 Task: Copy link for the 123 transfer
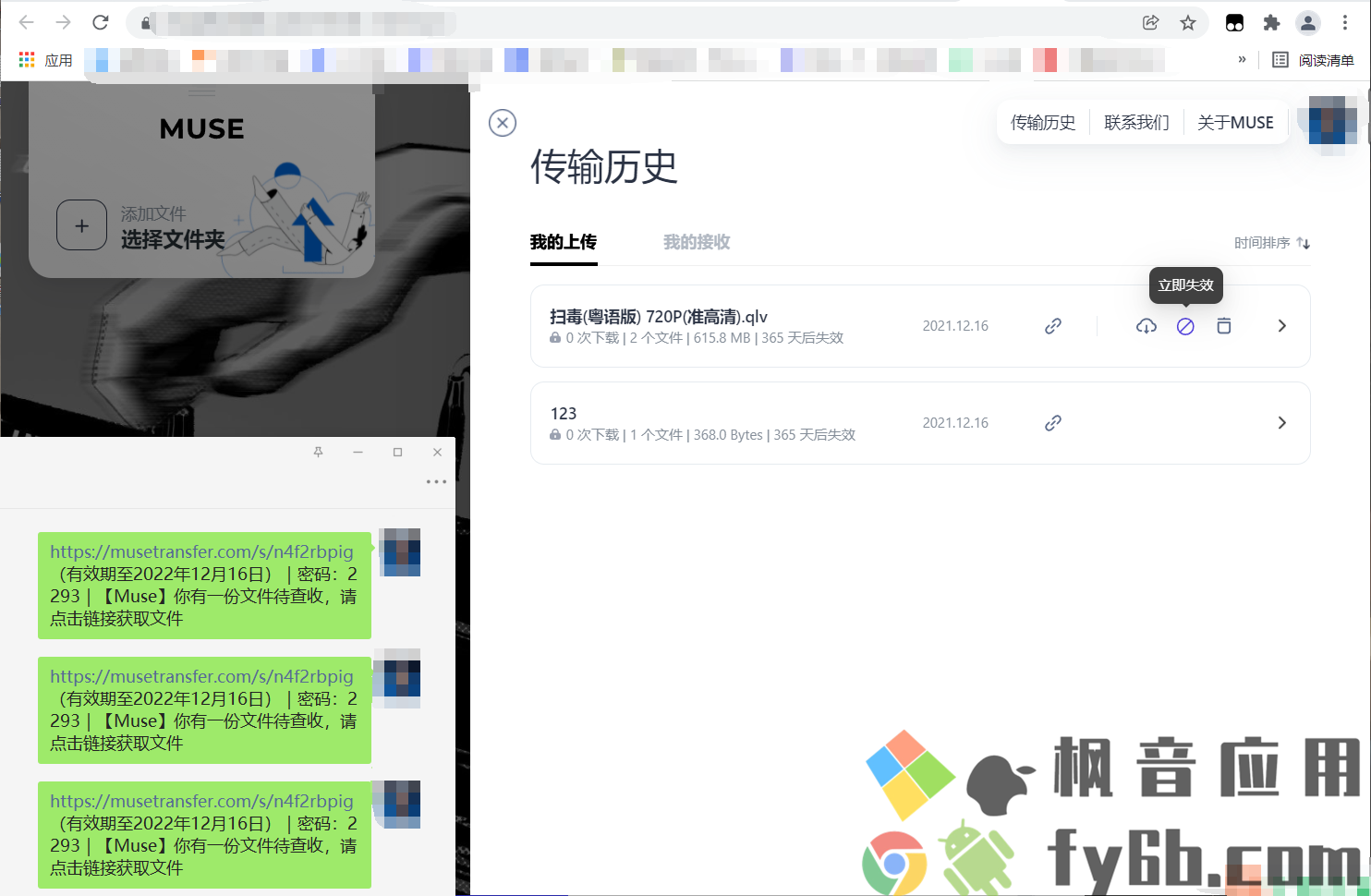(1053, 423)
